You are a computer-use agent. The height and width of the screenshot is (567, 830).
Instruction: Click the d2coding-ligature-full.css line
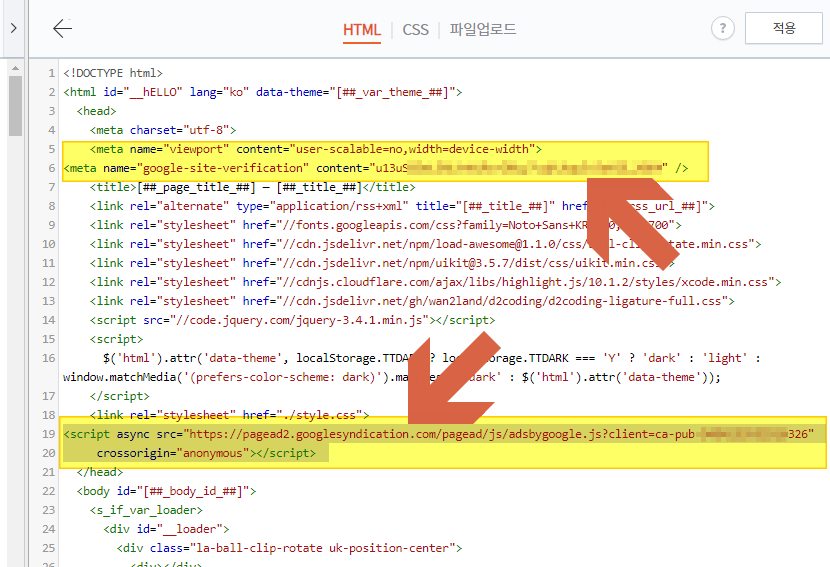(x=412, y=301)
